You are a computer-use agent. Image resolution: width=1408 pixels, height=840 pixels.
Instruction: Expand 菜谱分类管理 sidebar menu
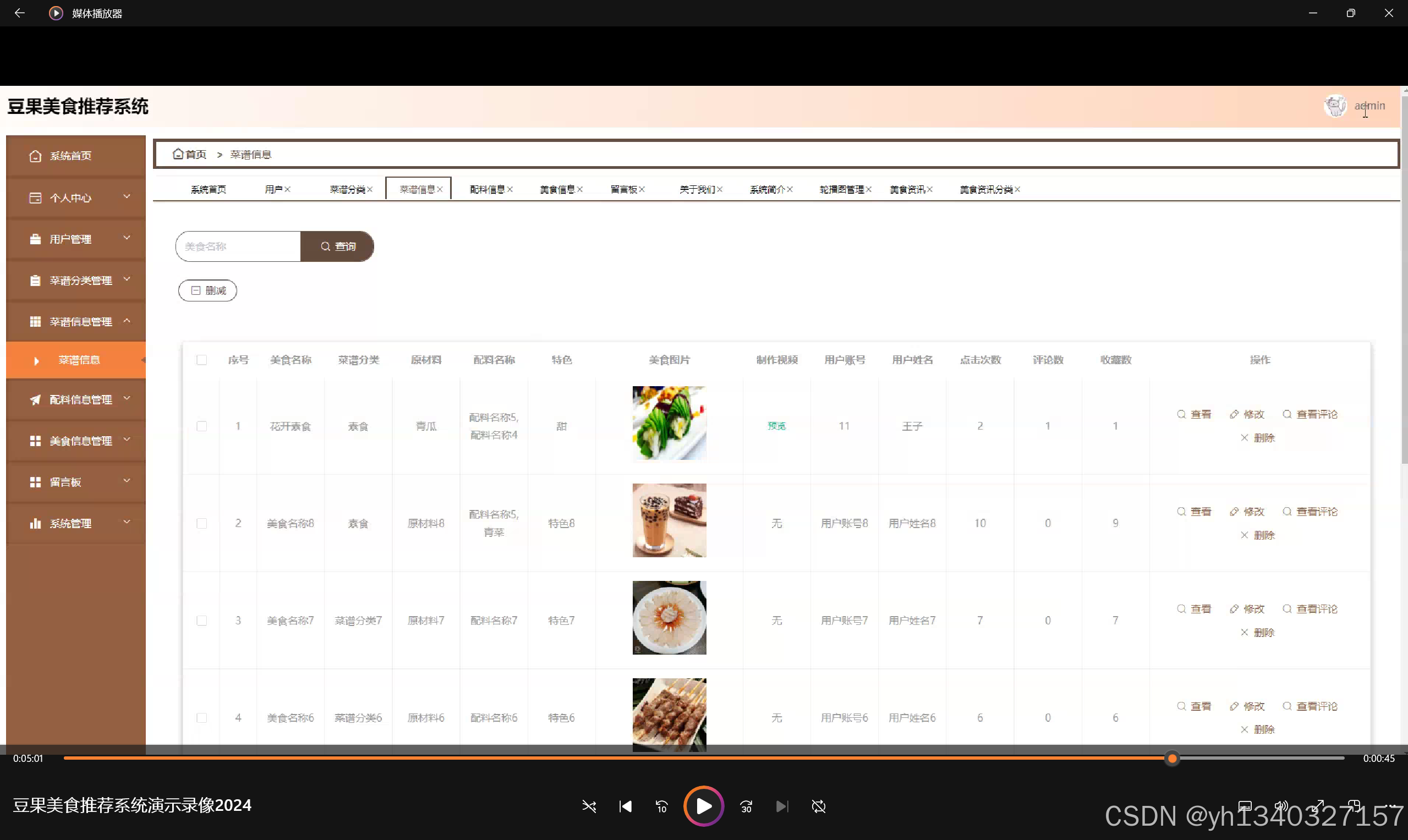click(x=76, y=280)
